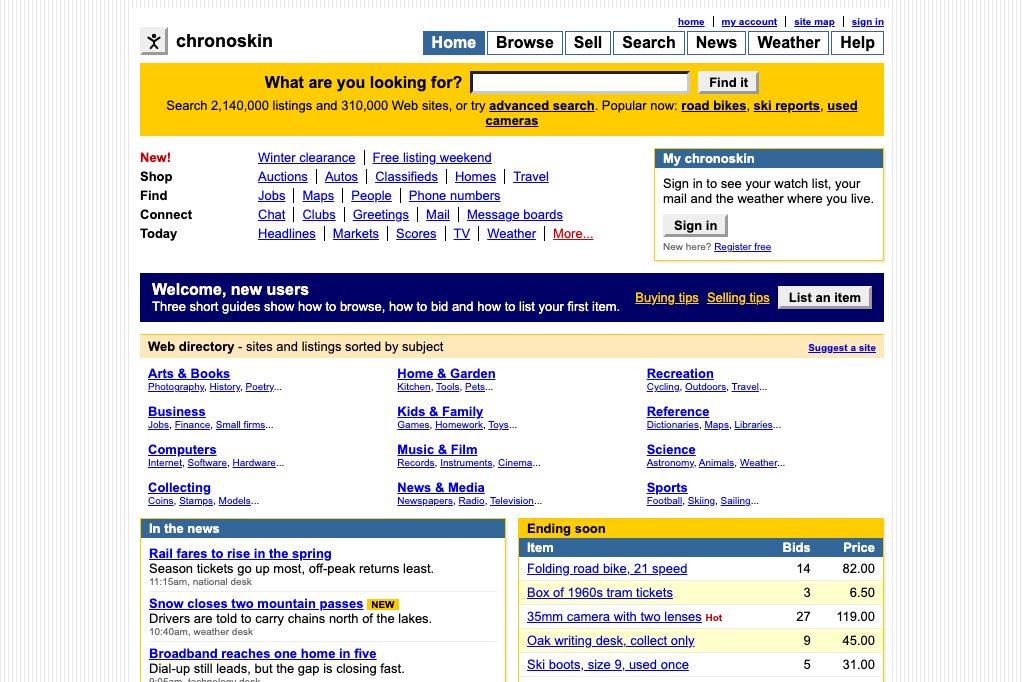Click the Find it button
1024x682 pixels.
pos(728,82)
